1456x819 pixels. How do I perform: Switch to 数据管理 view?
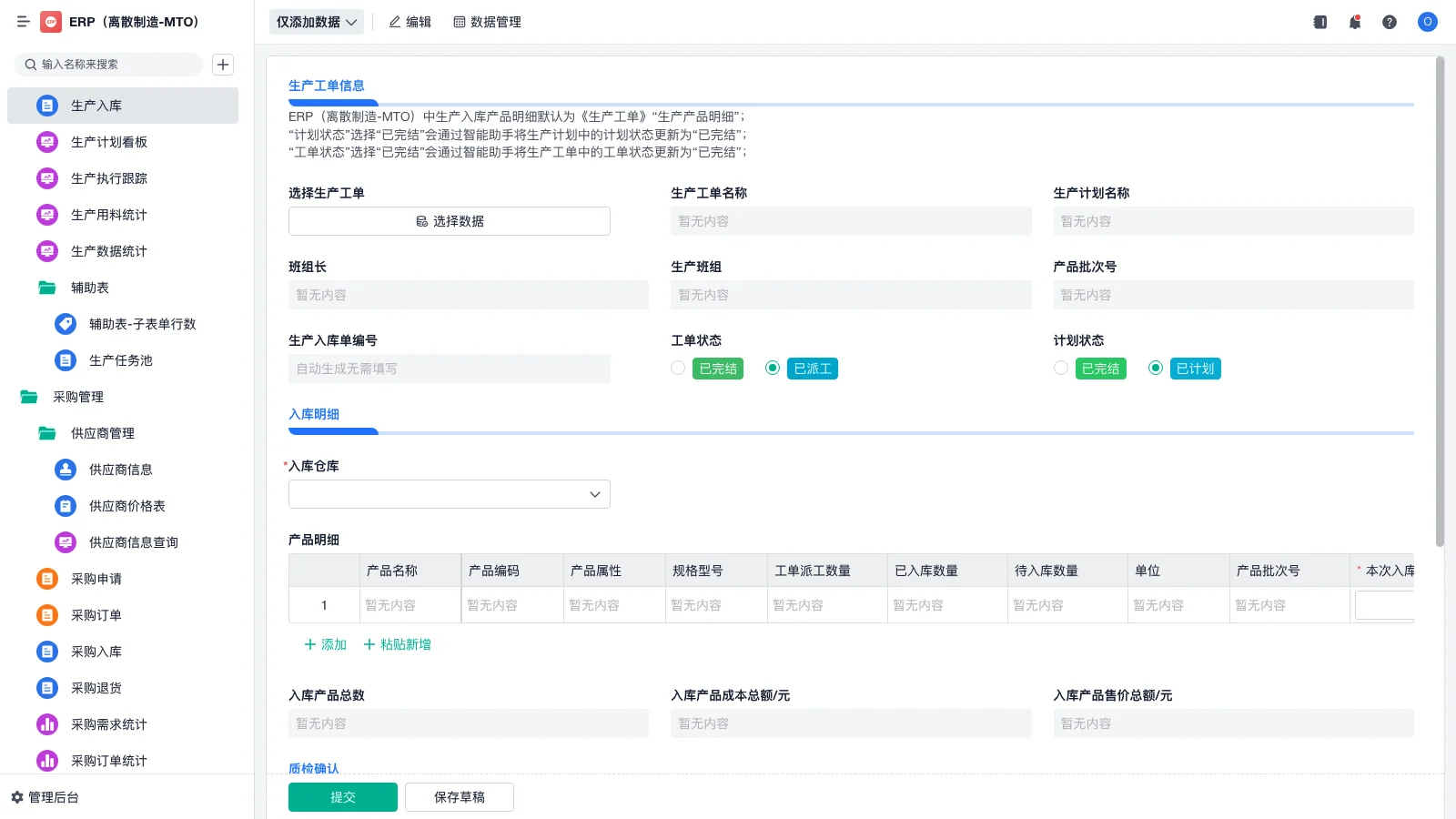(488, 22)
